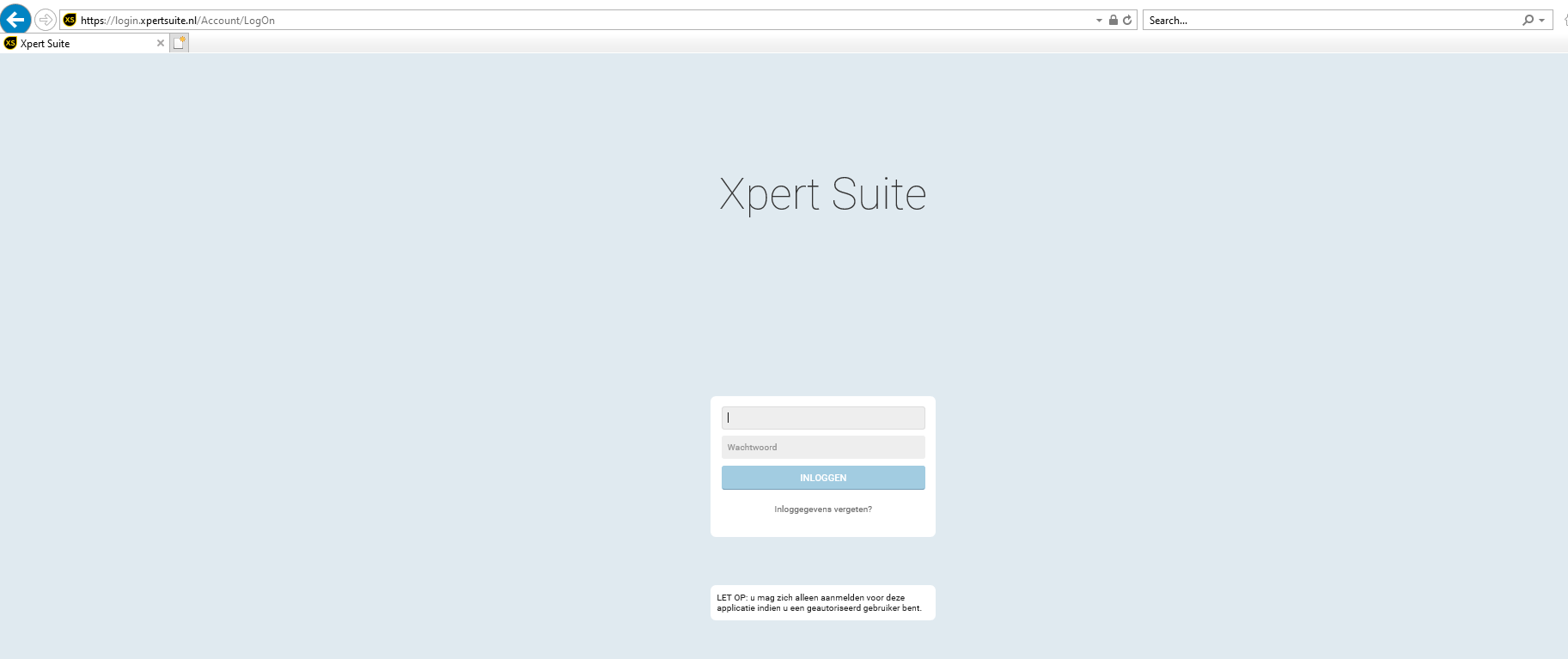Click the browser Back arrow button
This screenshot has width=1568, height=659.
(15, 19)
